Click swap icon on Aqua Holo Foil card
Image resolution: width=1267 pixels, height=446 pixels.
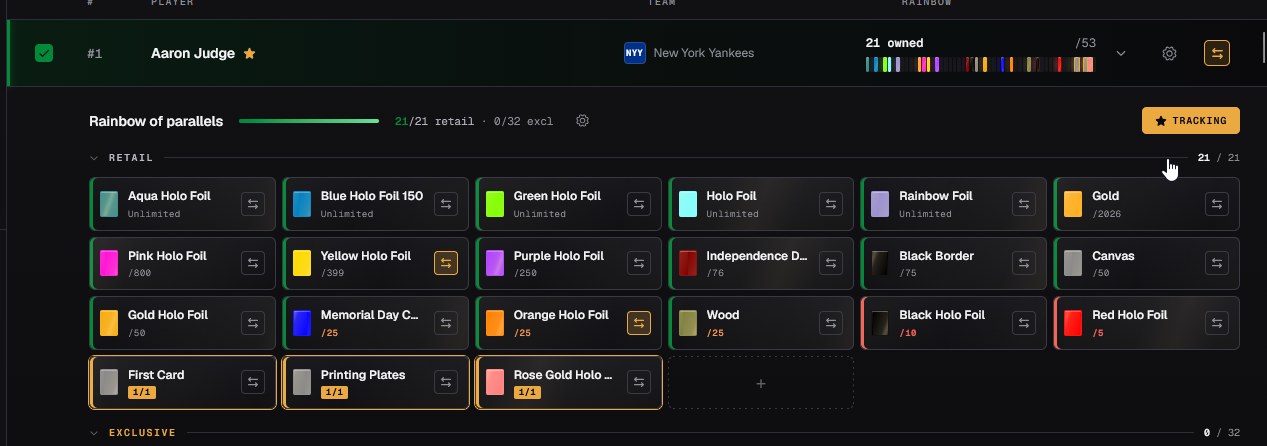click(x=253, y=204)
